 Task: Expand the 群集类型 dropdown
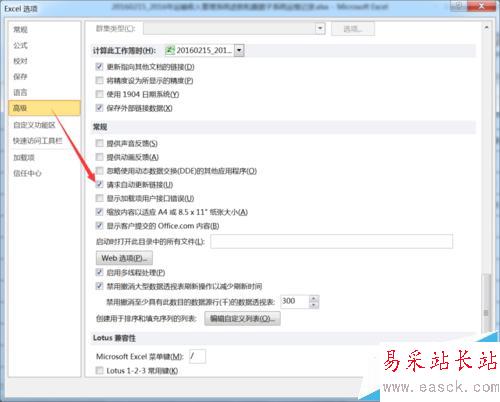pyautogui.click(x=320, y=28)
